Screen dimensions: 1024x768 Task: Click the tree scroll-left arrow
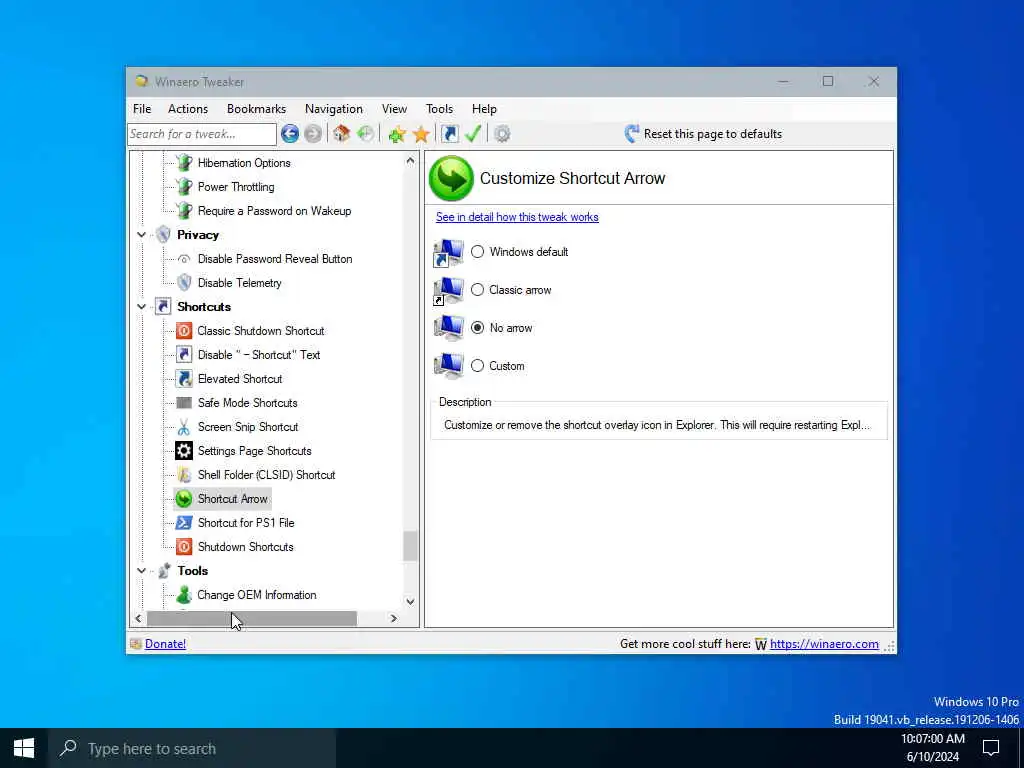tap(138, 618)
